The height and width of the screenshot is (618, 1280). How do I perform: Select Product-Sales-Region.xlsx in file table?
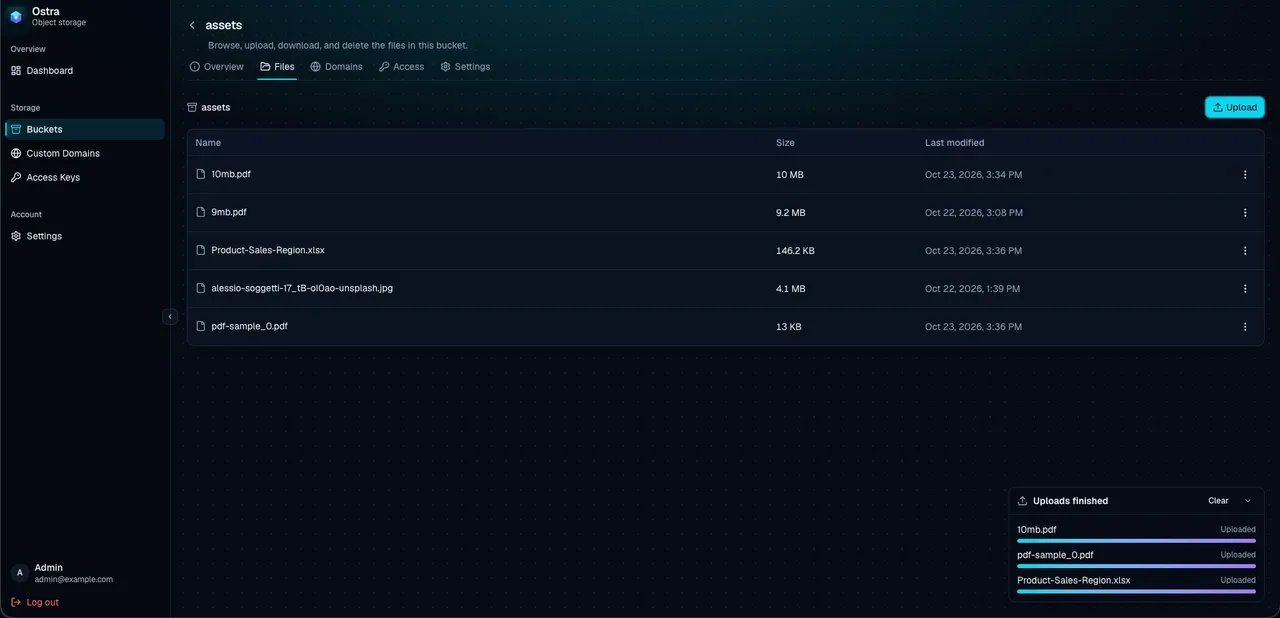(x=268, y=250)
